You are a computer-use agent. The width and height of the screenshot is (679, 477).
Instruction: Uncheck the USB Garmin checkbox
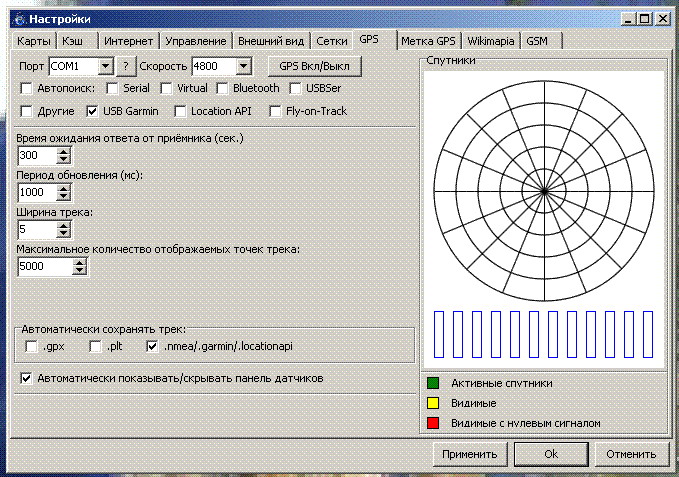pos(93,111)
